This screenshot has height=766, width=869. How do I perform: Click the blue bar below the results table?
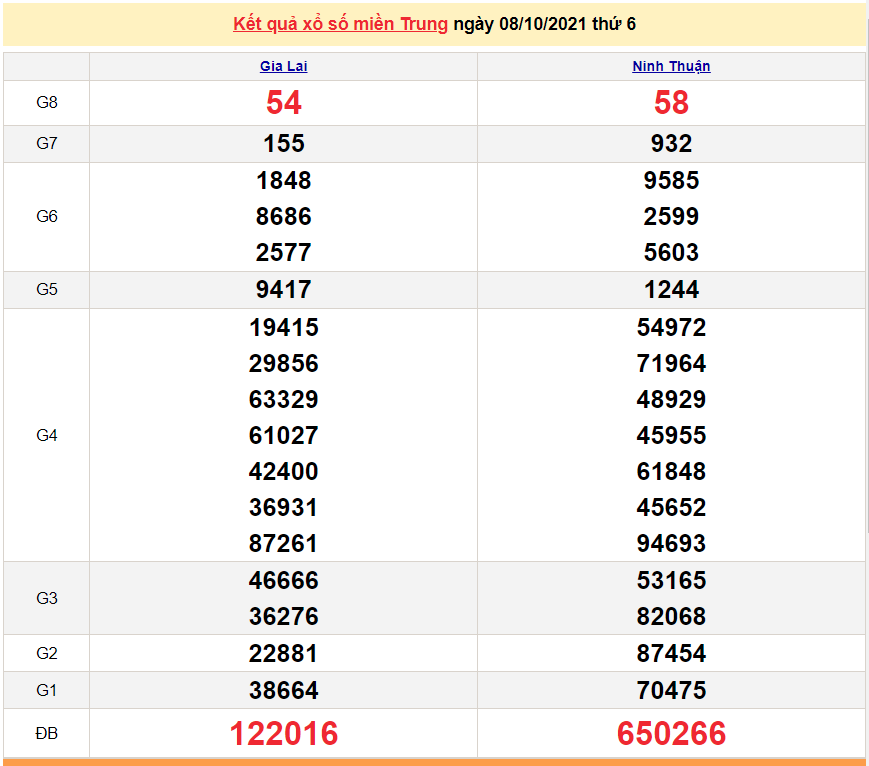434,762
